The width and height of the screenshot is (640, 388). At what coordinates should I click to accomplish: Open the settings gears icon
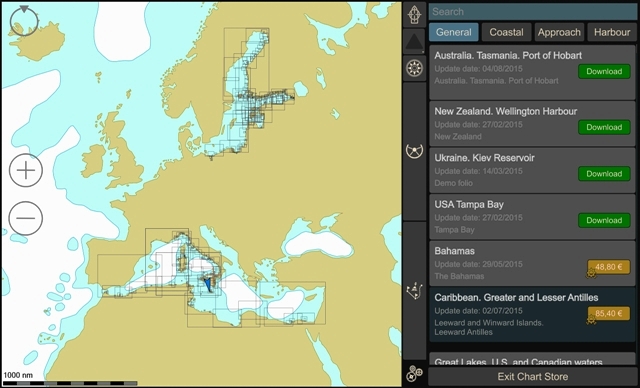point(415,373)
